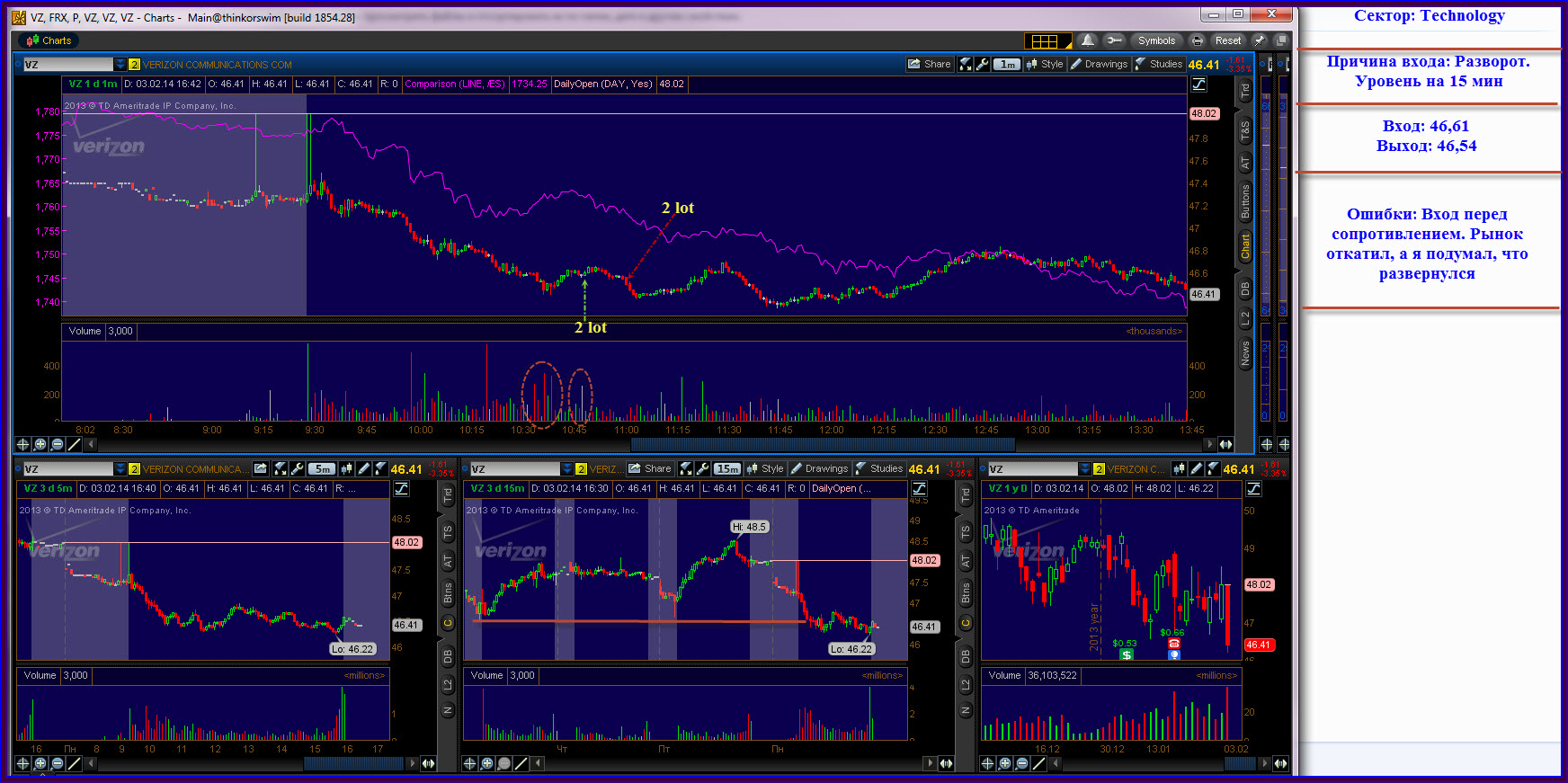
Task: Click zoom in icon under main chart
Action: click(40, 444)
